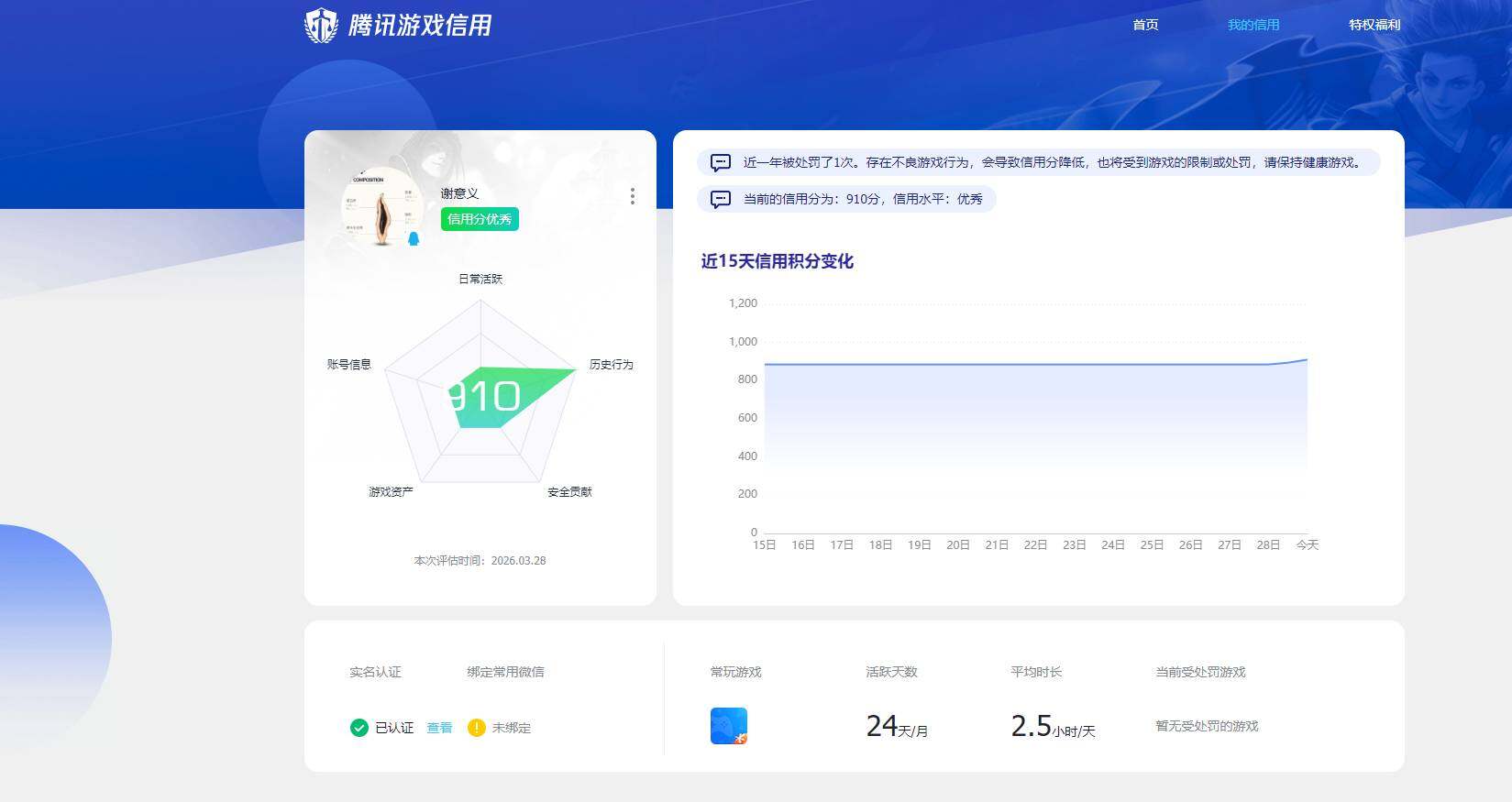Click the 已认证 status text
The image size is (1512, 802).
click(x=394, y=728)
